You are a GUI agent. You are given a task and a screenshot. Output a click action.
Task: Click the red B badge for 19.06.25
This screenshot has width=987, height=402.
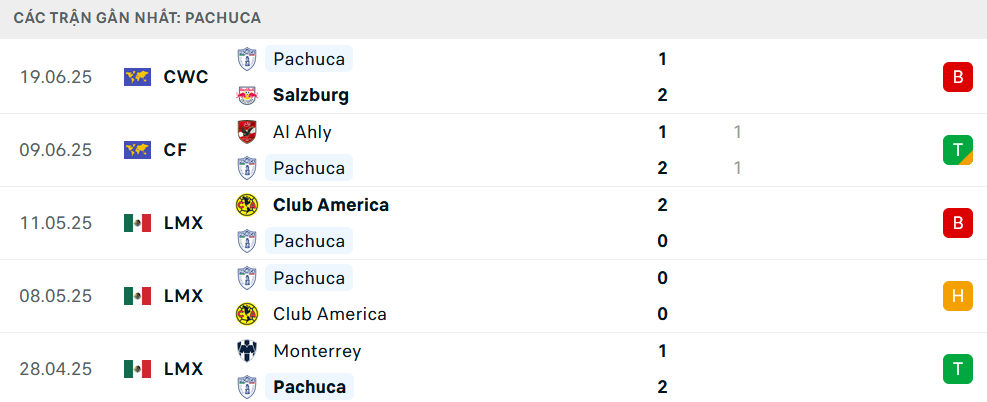(957, 77)
